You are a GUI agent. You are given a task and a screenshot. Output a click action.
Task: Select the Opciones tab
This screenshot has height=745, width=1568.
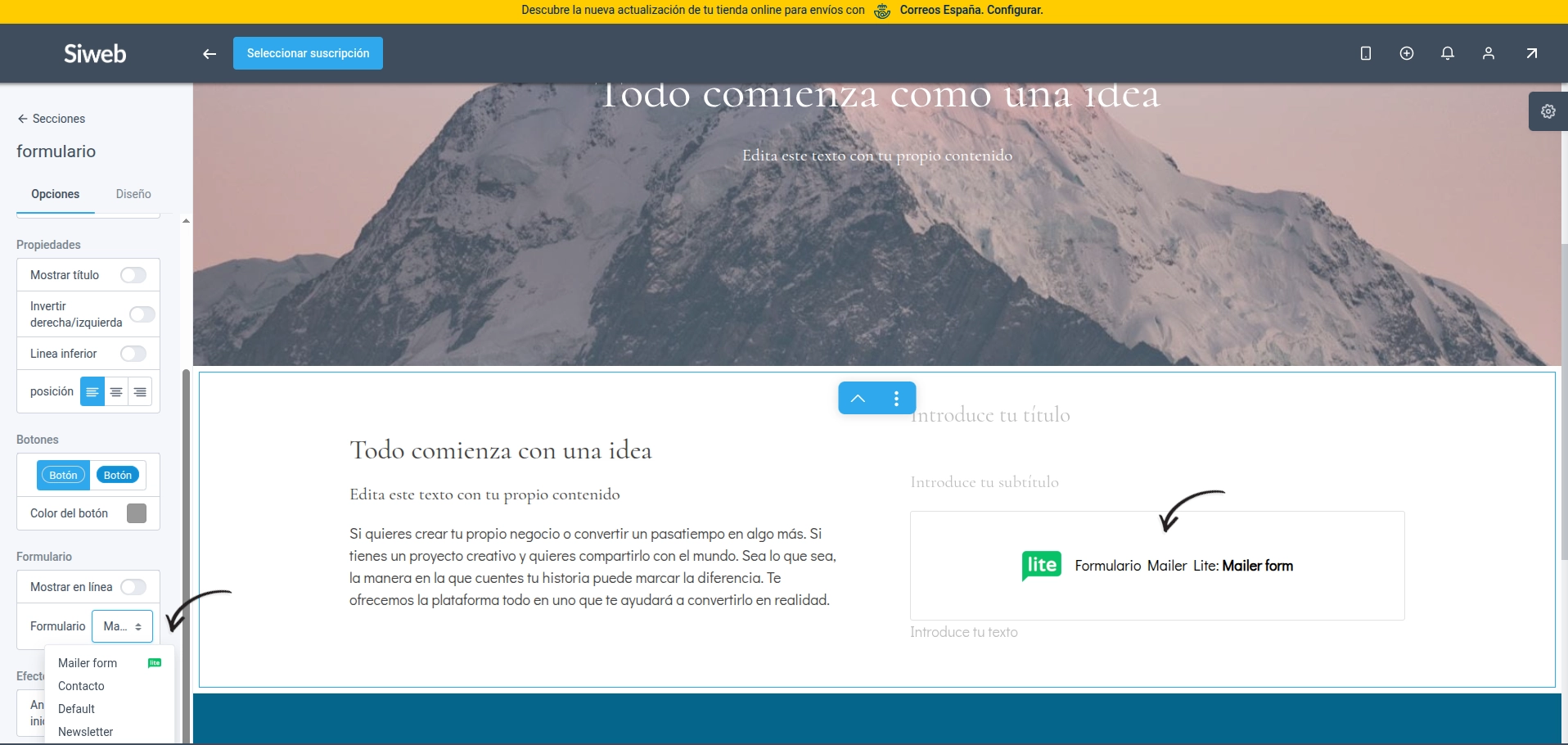tap(55, 194)
